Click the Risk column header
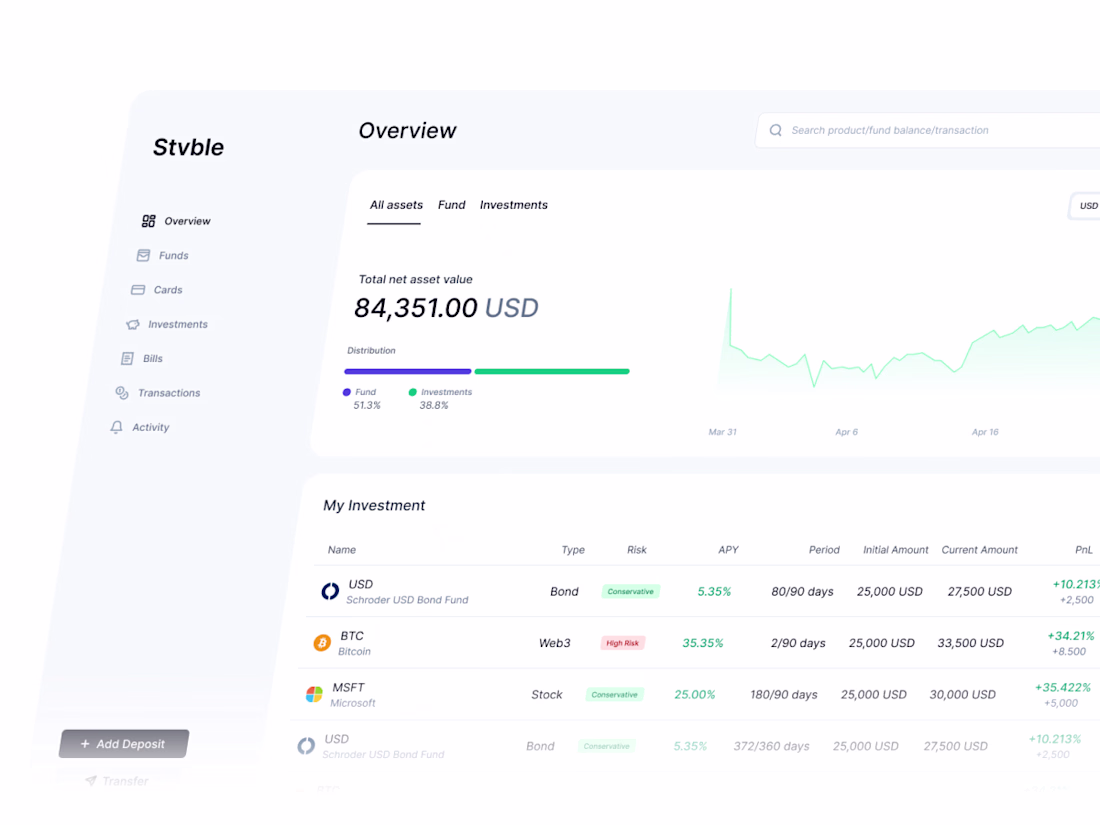Screen dimensions: 1100x825 [637, 550]
